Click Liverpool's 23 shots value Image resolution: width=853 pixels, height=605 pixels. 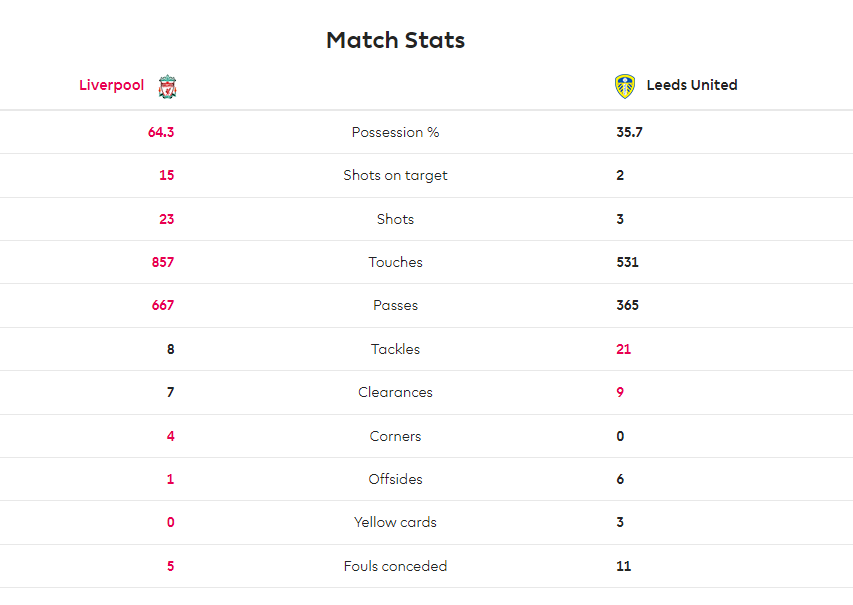tap(166, 219)
